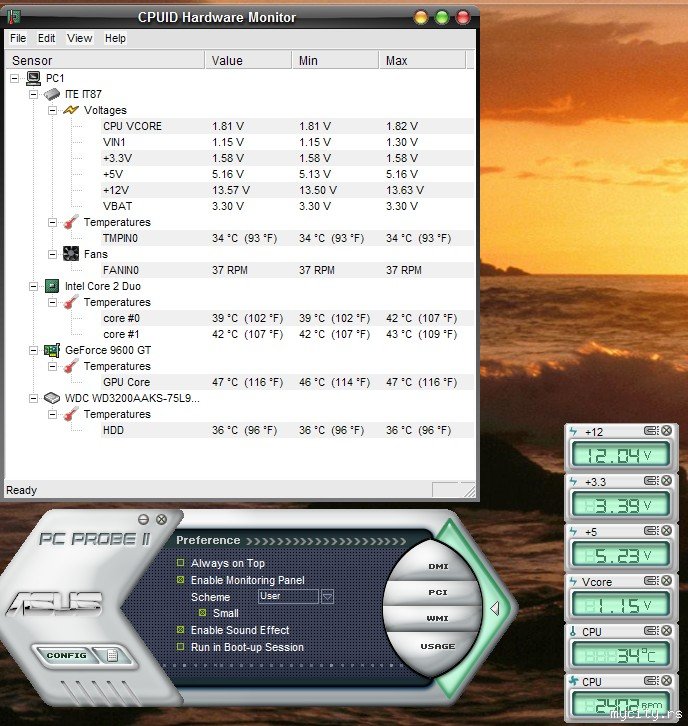Enable the Always on Top checkbox
688x726 pixels.
coord(181,563)
